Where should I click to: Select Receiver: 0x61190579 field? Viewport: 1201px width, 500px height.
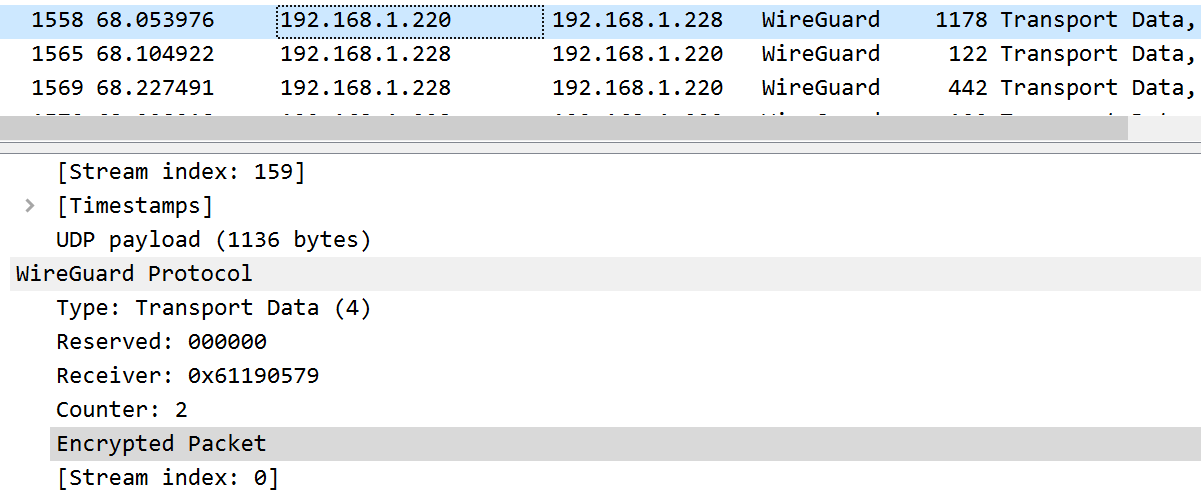[187, 376]
